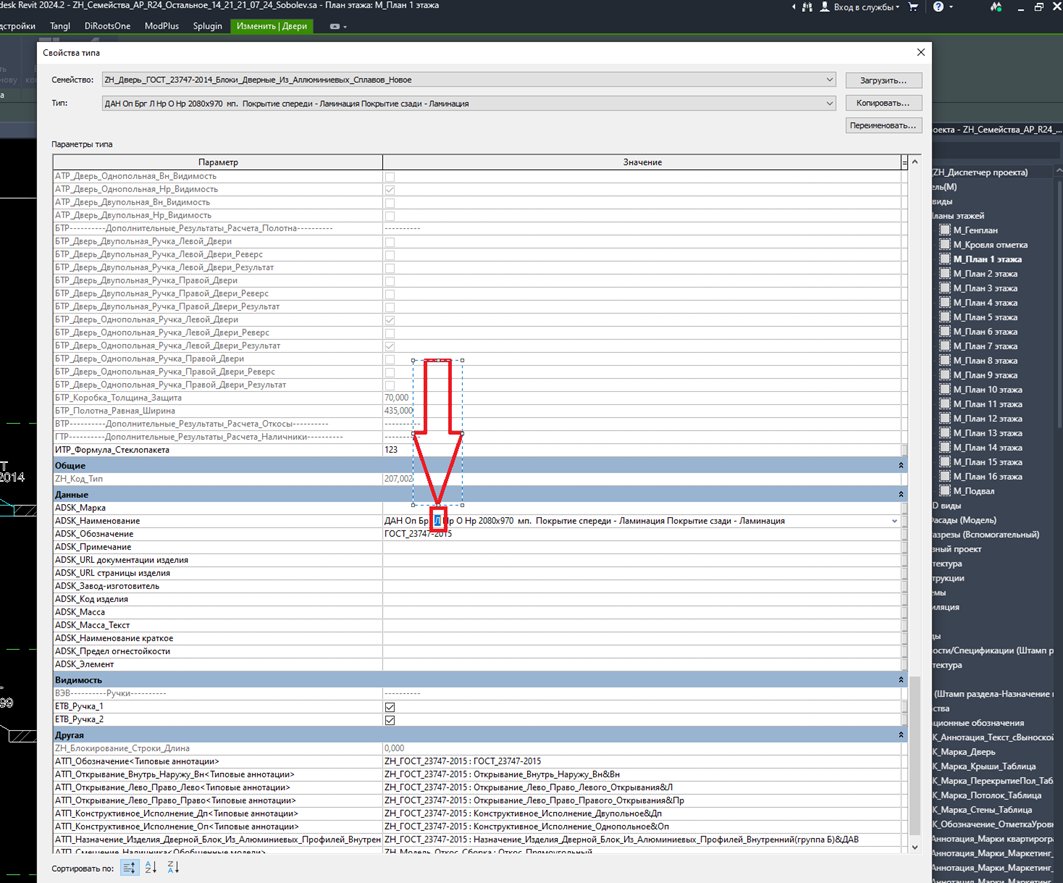Select М_План 8 этажа in project browser

tap(985, 361)
